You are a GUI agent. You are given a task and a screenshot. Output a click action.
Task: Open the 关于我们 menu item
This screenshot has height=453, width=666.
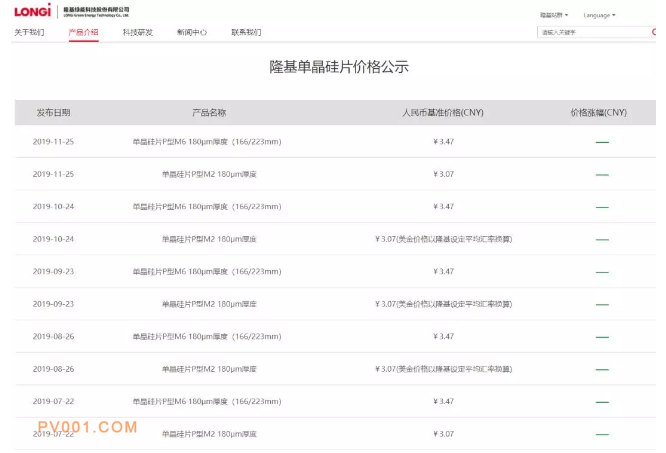pos(29,32)
